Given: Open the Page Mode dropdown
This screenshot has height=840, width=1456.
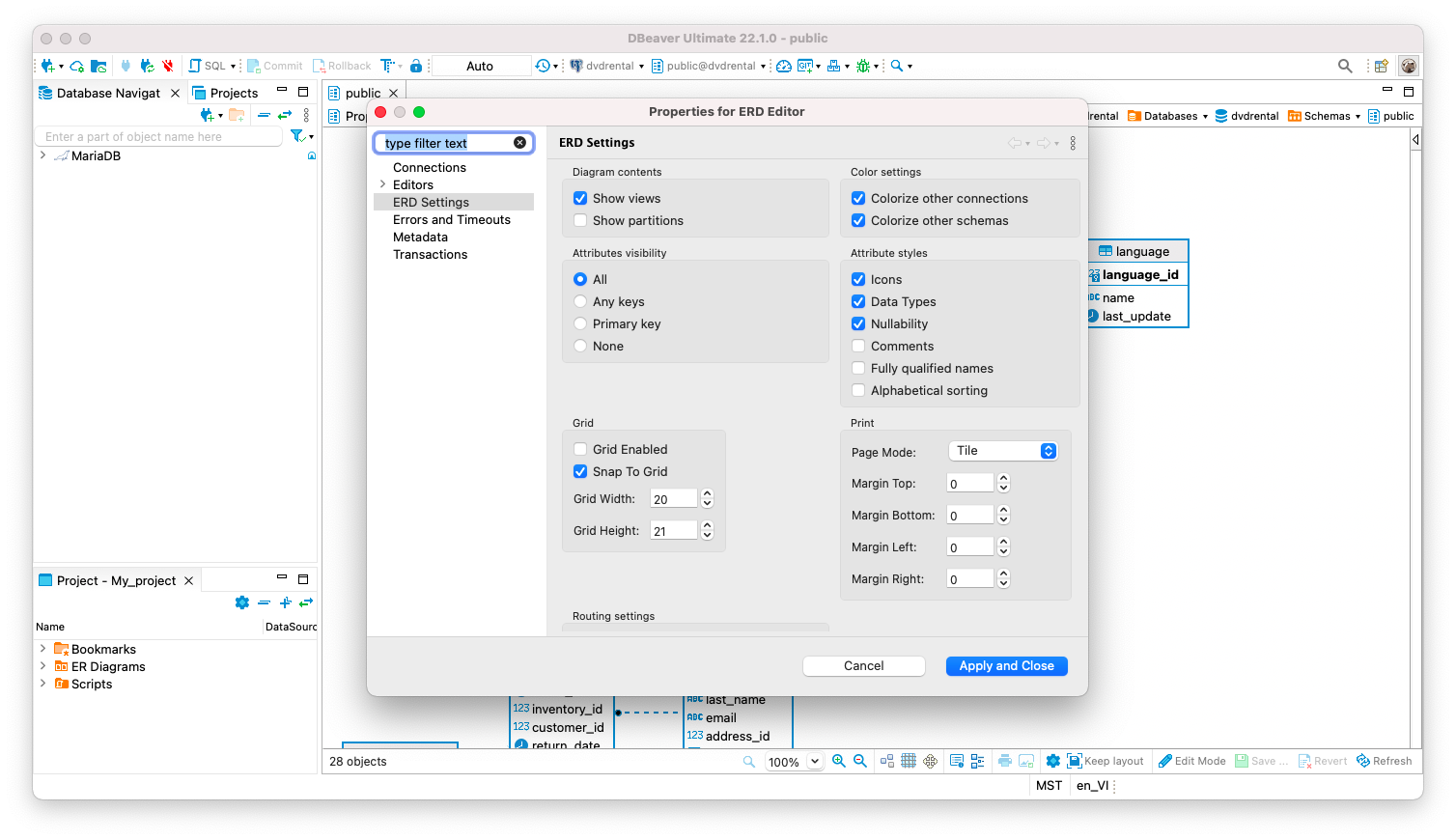Looking at the screenshot, I should tap(1003, 450).
